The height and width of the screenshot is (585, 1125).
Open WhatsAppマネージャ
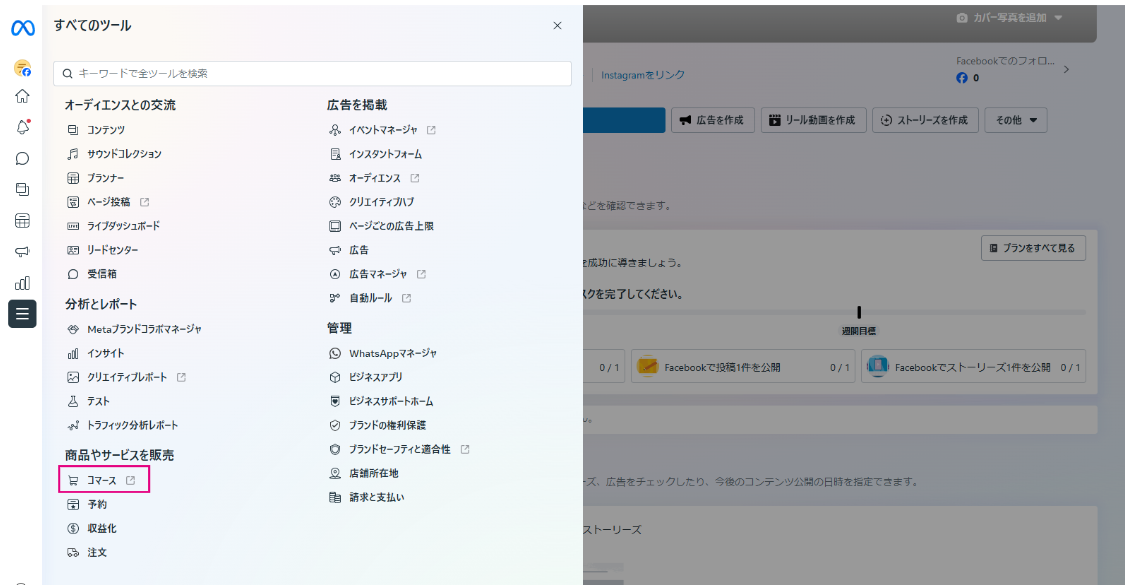(x=382, y=353)
